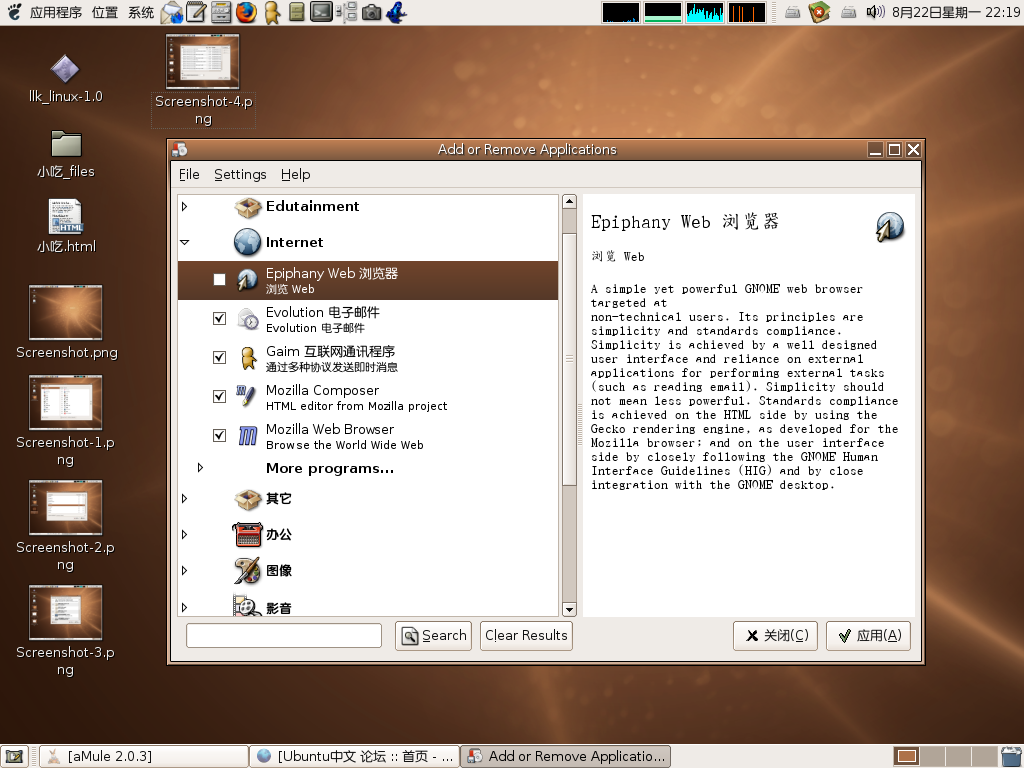Click the Clear Results button
This screenshot has width=1024, height=768.
point(526,635)
